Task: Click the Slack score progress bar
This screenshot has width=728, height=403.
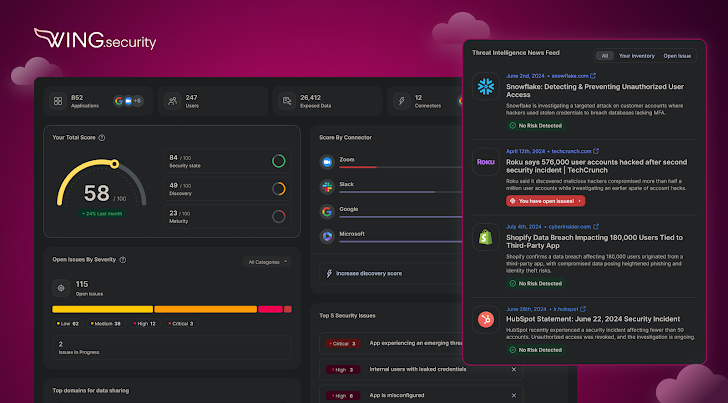Action: 400,192
